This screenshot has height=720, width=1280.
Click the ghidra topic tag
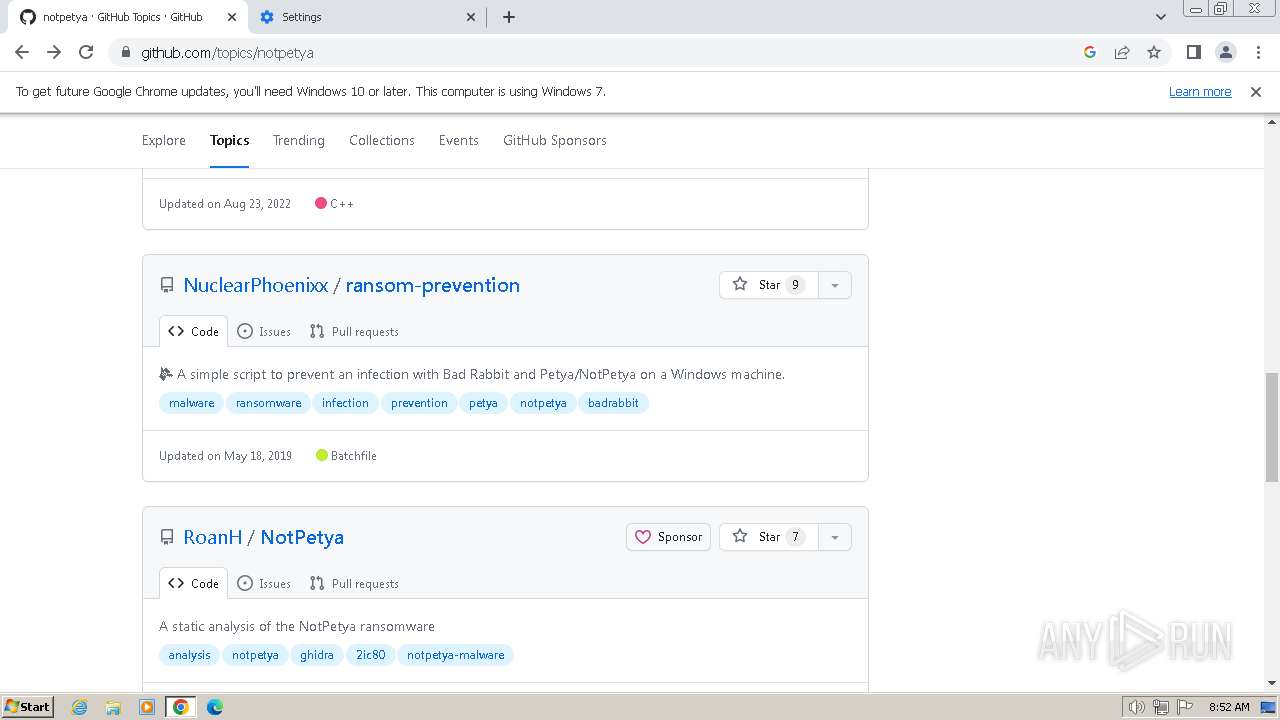tap(317, 655)
